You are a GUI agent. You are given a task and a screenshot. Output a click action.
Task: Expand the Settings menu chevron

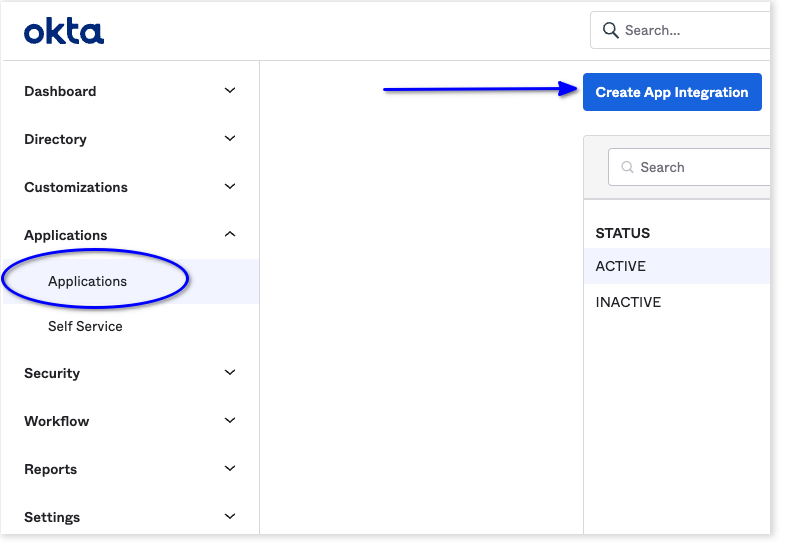[x=230, y=517]
